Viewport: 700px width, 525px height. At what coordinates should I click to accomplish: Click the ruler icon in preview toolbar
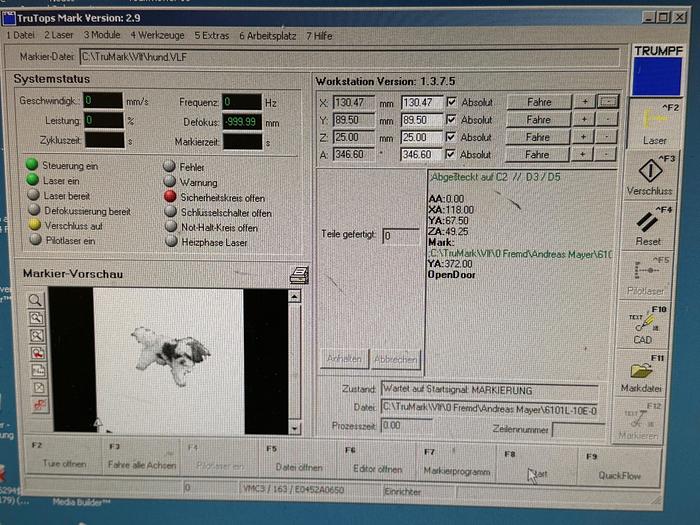pyautogui.click(x=38, y=370)
